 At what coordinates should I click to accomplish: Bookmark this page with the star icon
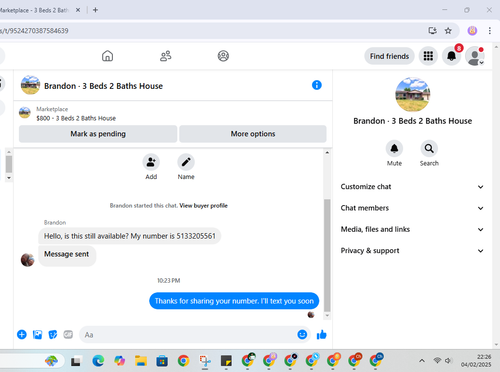[448, 31]
